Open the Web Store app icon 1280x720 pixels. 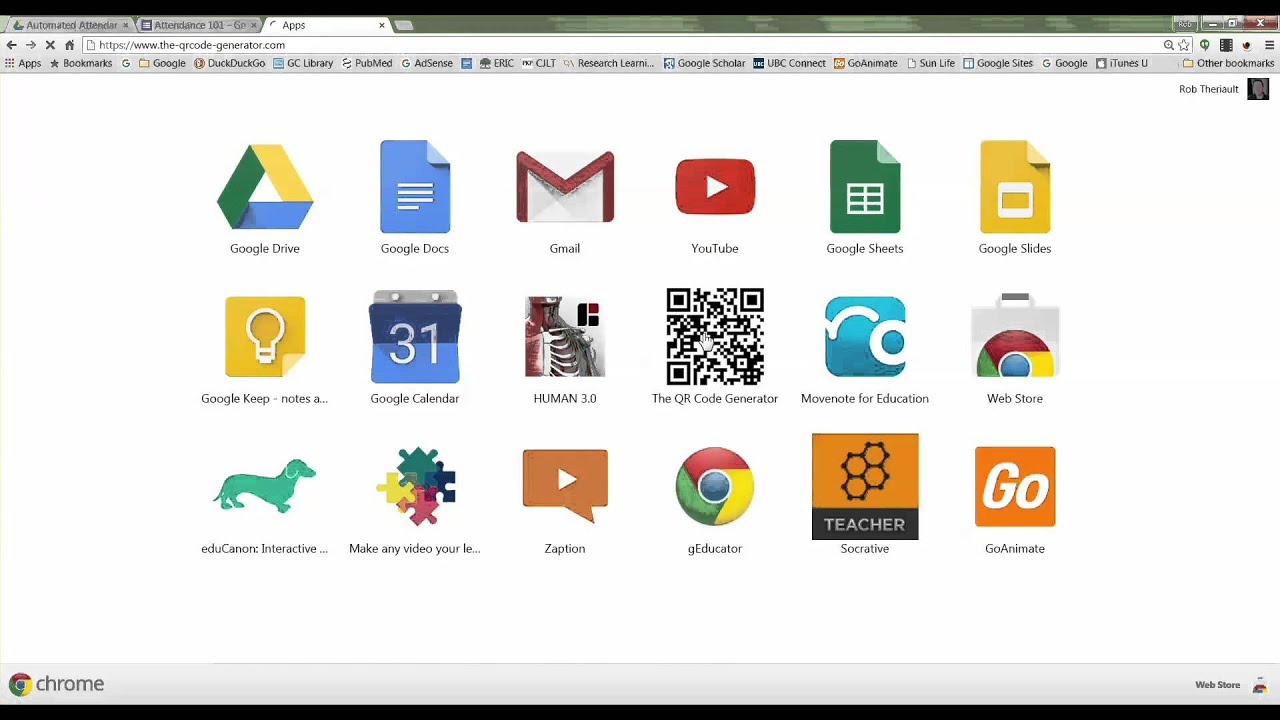(1015, 337)
